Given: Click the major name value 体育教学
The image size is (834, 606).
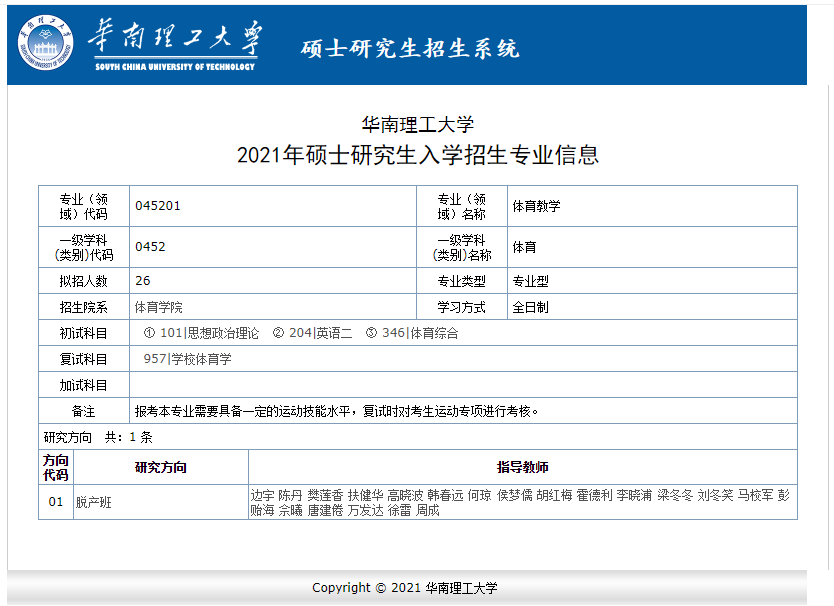Looking at the screenshot, I should pos(536,206).
